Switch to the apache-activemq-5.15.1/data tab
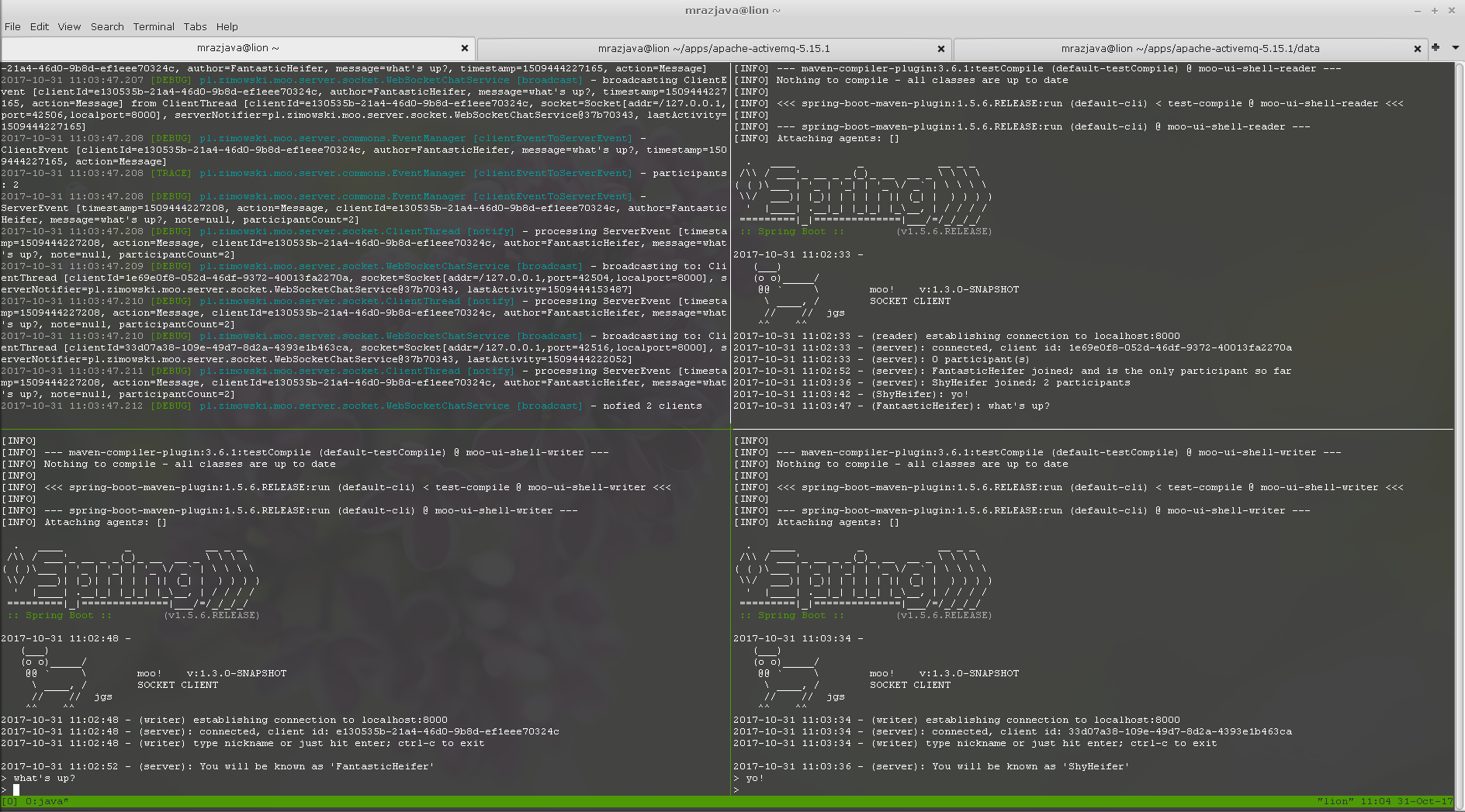Viewport: 1465px width, 812px height. coord(1190,49)
